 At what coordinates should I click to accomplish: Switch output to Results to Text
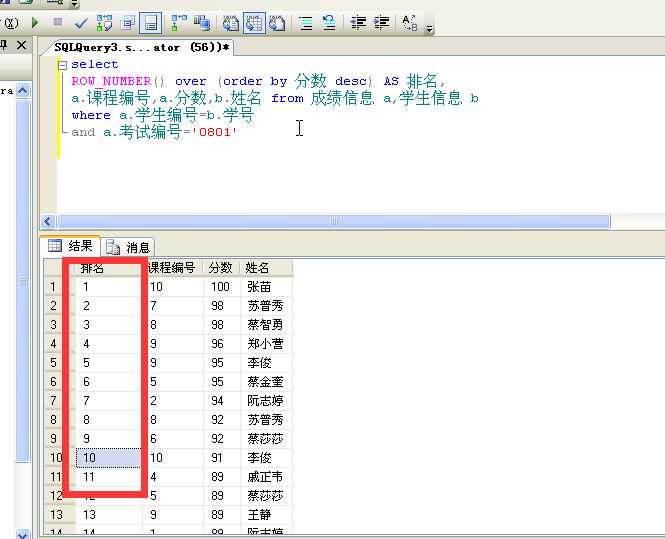pyautogui.click(x=231, y=23)
